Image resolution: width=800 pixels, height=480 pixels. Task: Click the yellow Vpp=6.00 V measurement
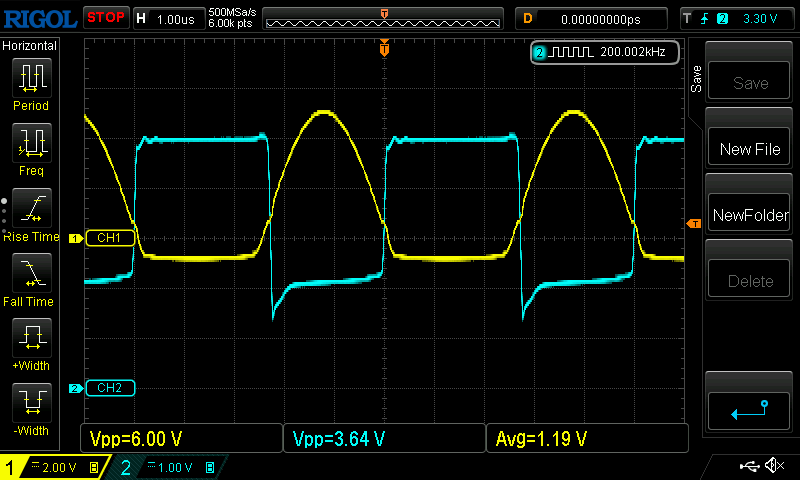(x=181, y=438)
